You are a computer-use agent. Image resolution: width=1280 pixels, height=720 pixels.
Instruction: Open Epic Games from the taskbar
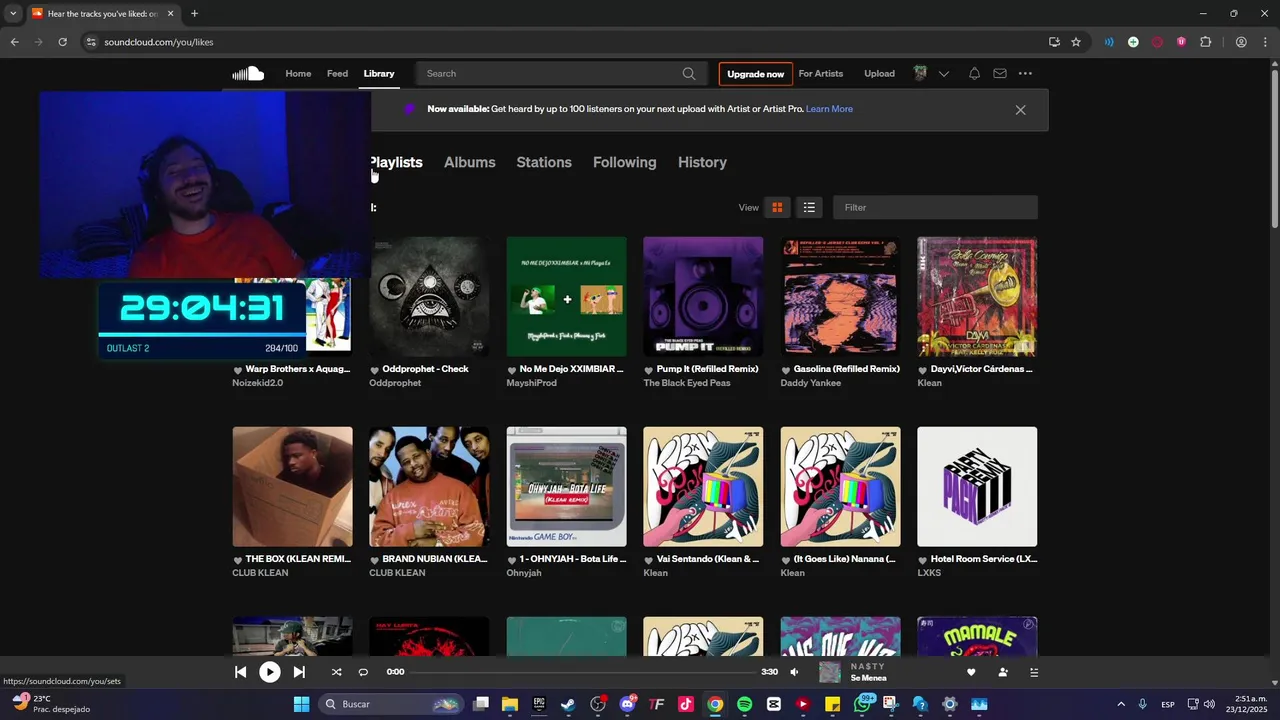pyautogui.click(x=539, y=704)
